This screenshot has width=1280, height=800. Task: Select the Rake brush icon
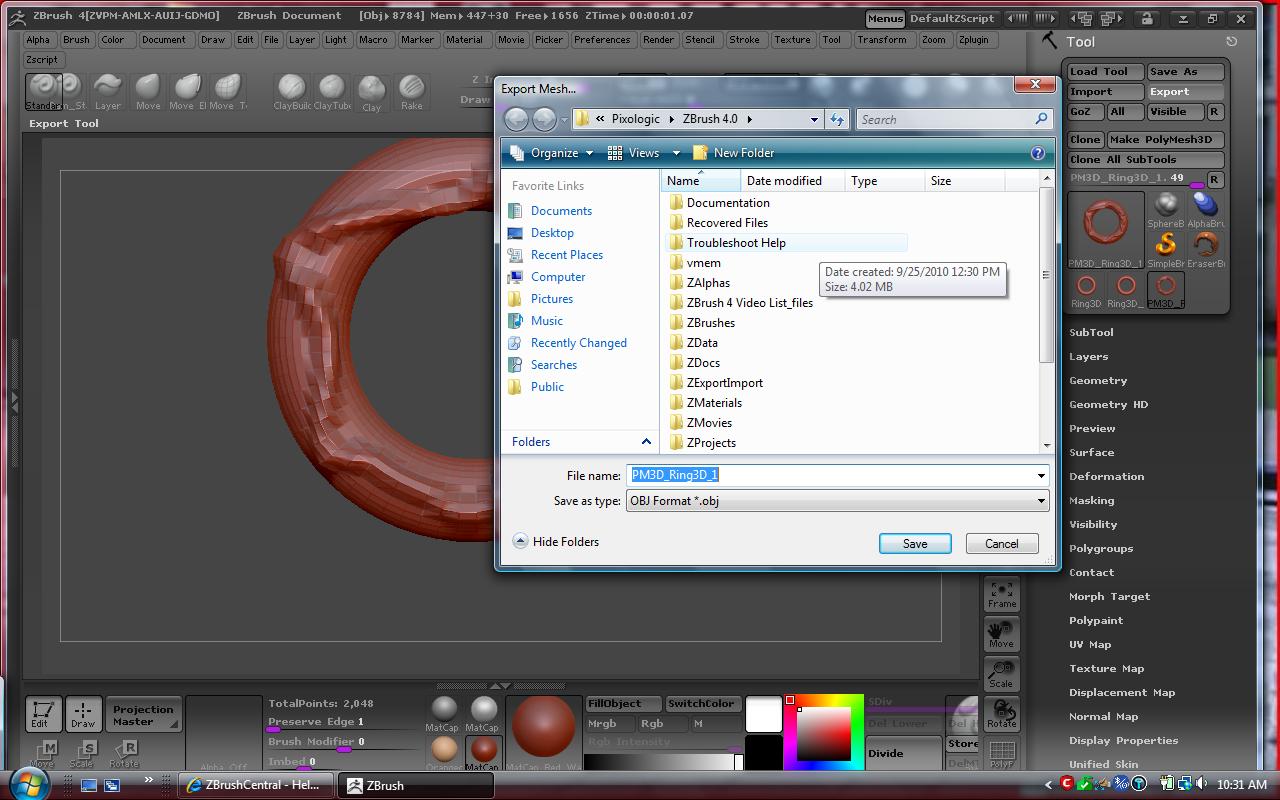tap(412, 91)
